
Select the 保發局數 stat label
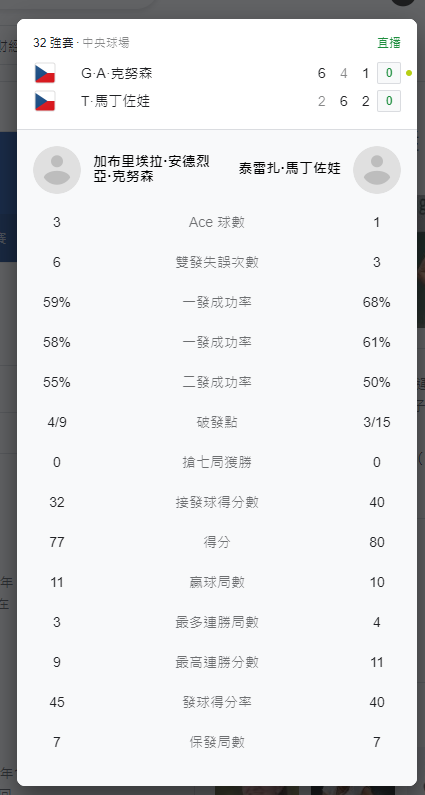217,742
